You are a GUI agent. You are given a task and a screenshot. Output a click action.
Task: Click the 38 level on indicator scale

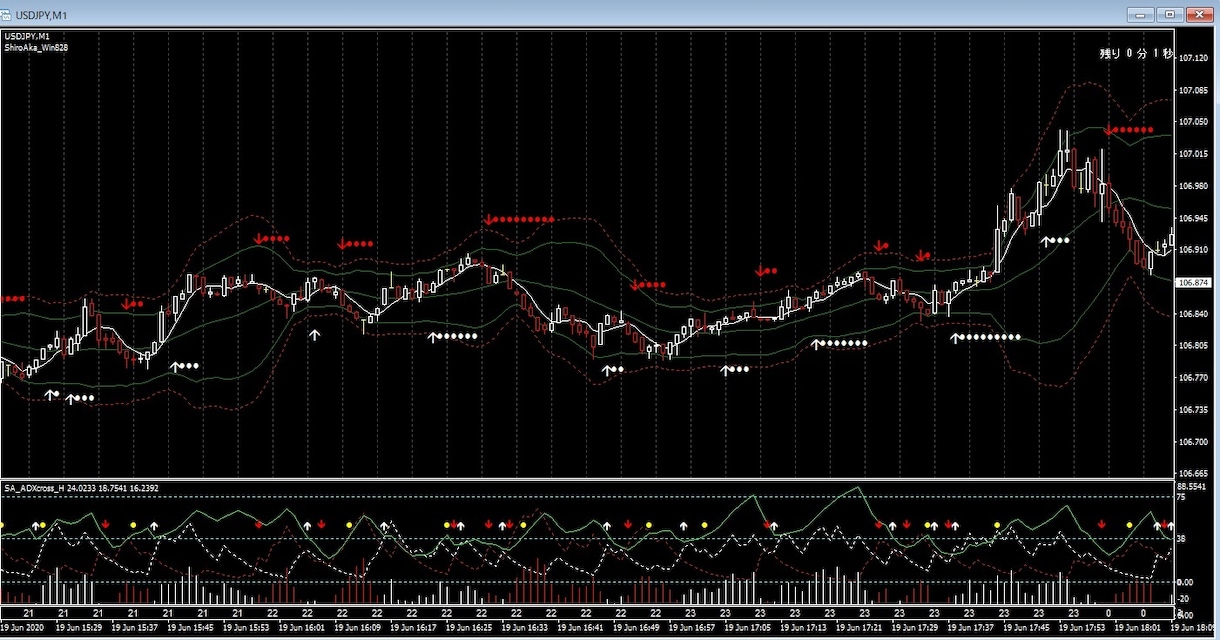[x=1181, y=538]
